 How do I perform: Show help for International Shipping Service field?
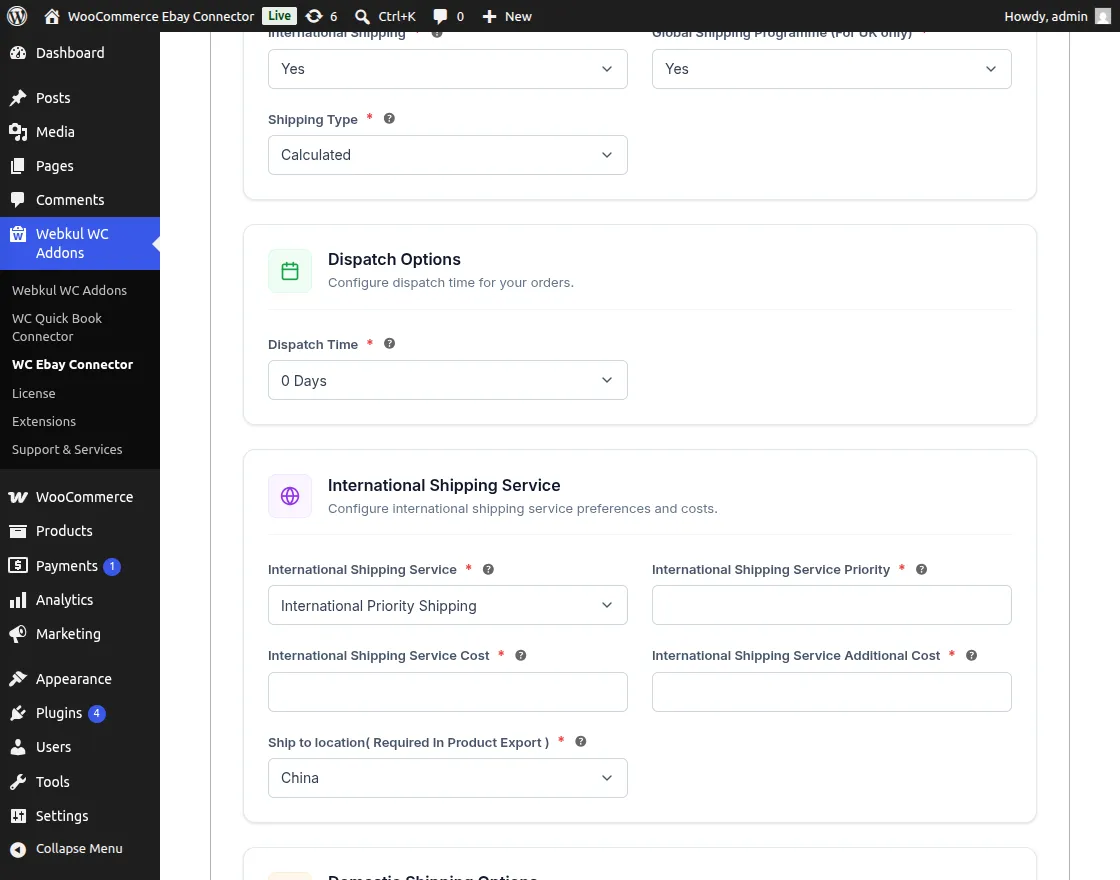click(489, 569)
